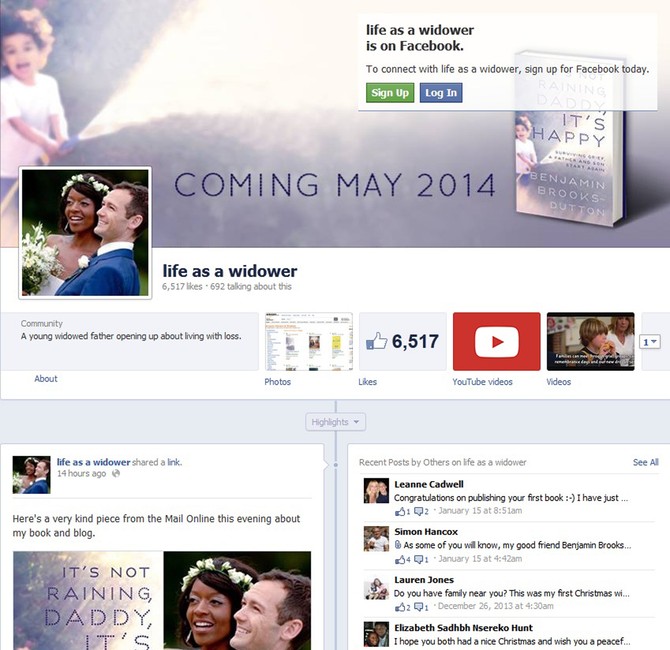Image resolution: width=670 pixels, height=650 pixels.
Task: Click the blue Log In button
Action: tap(441, 93)
